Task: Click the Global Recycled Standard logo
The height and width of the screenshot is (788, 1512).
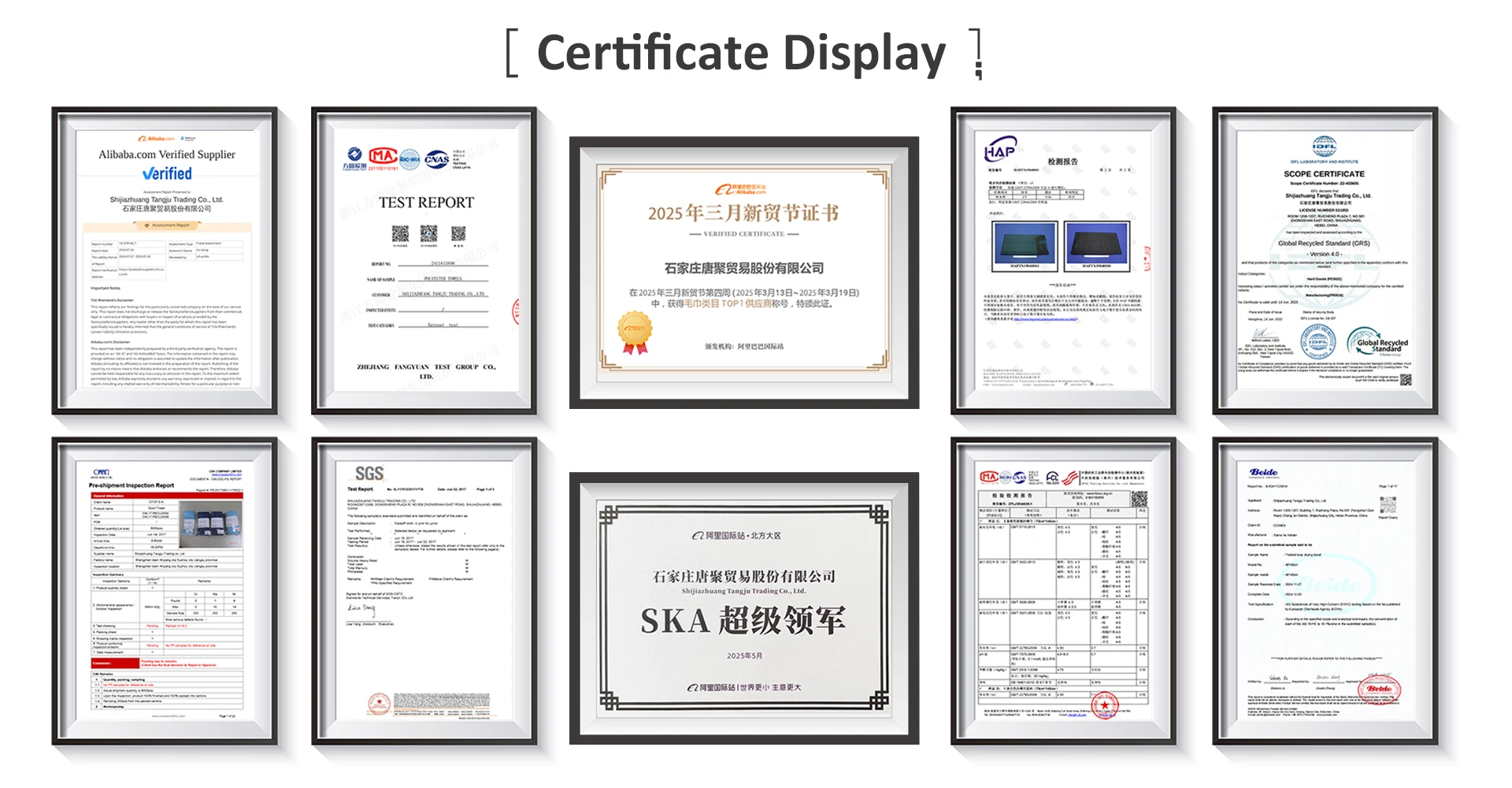Action: [1378, 343]
